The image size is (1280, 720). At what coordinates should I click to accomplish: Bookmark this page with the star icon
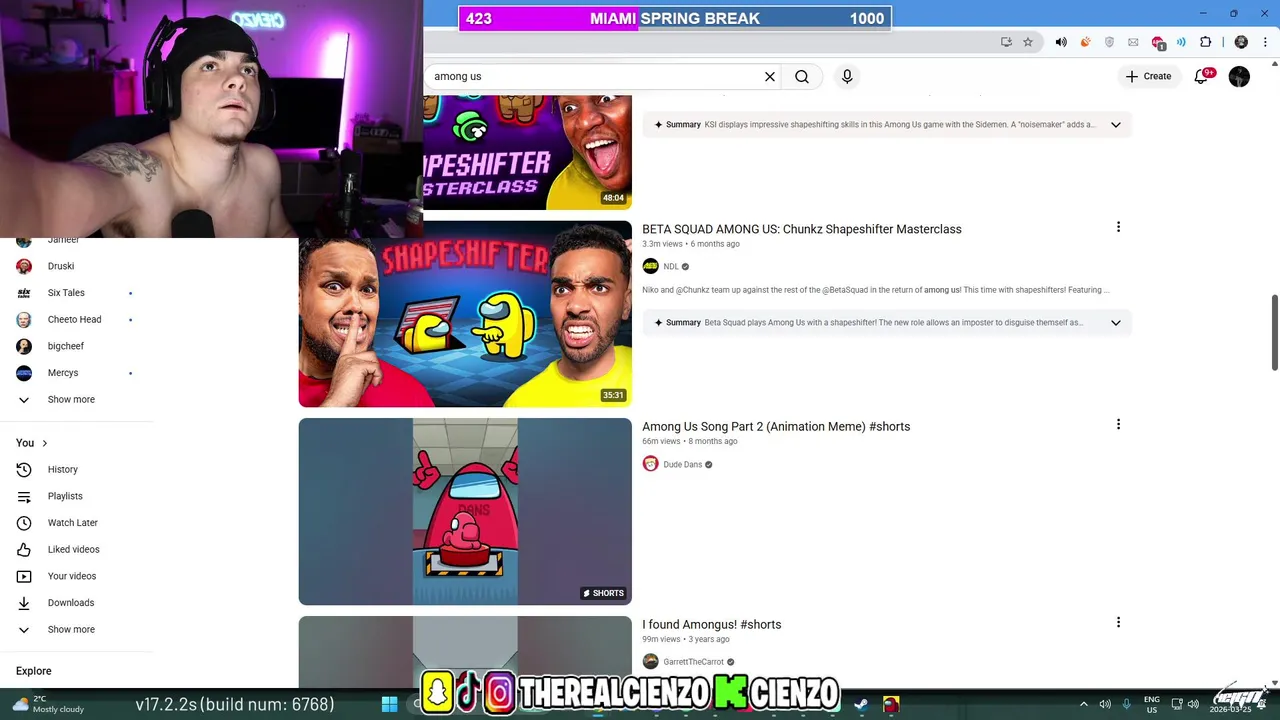1028,42
